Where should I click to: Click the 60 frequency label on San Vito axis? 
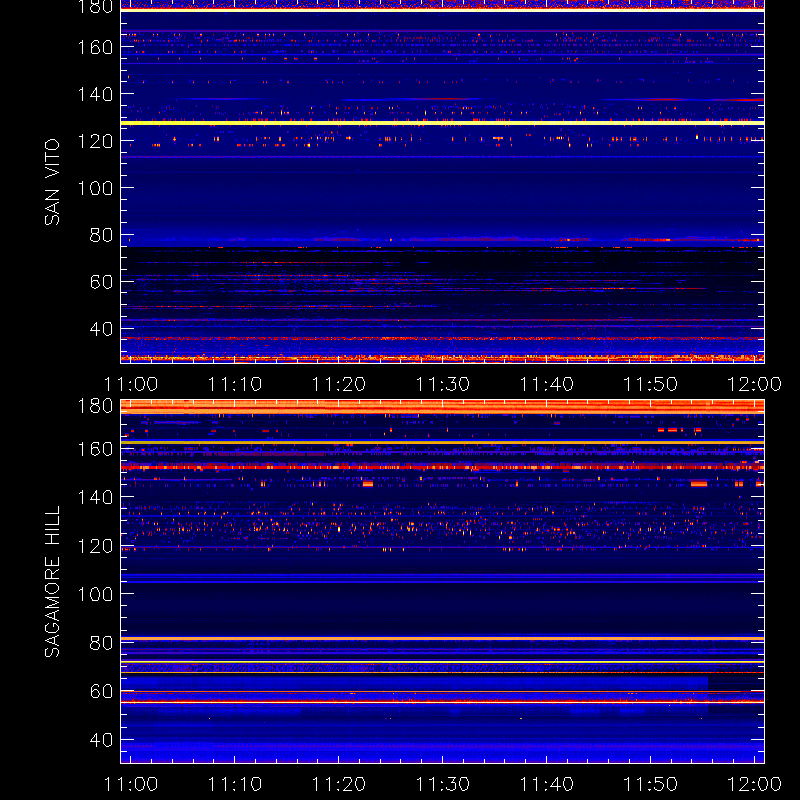click(102, 282)
